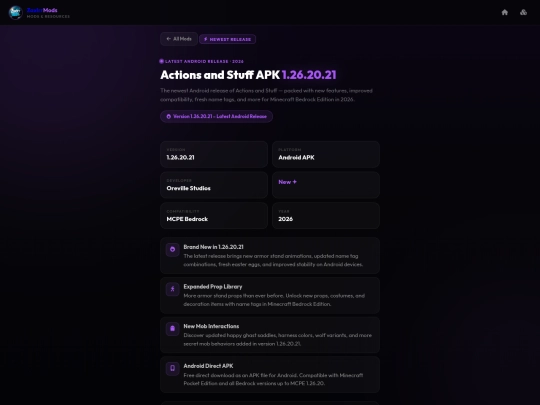The width and height of the screenshot is (540, 405).
Task: Click the 2026 year value
Action: pyautogui.click(x=285, y=219)
